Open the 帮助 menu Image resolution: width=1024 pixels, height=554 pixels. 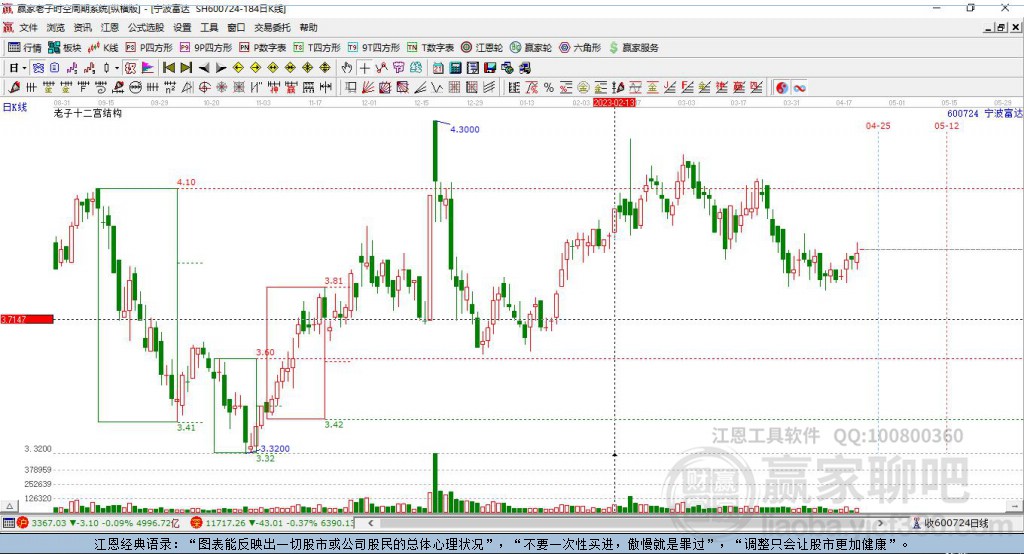308,27
